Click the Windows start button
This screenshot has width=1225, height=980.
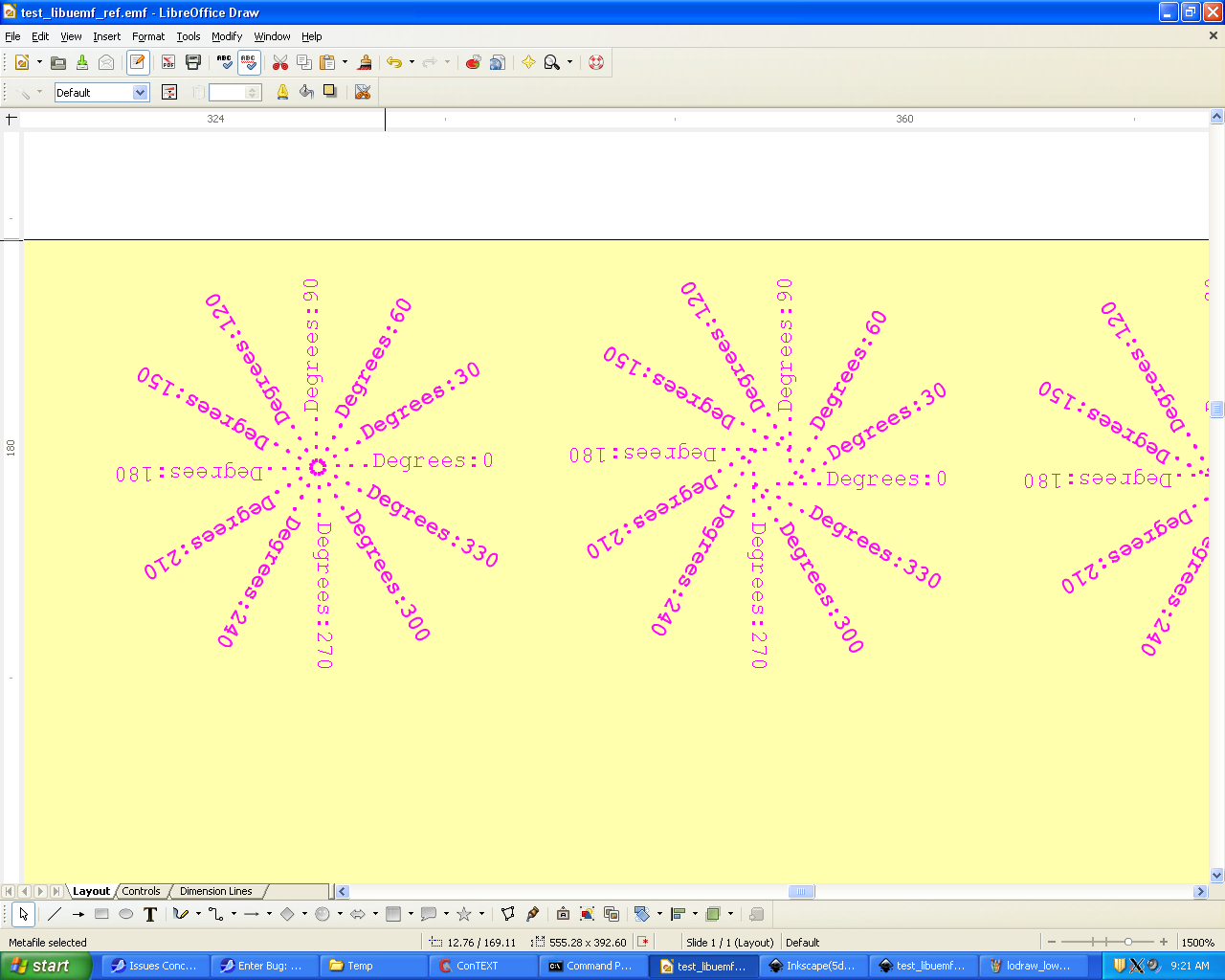(46, 966)
